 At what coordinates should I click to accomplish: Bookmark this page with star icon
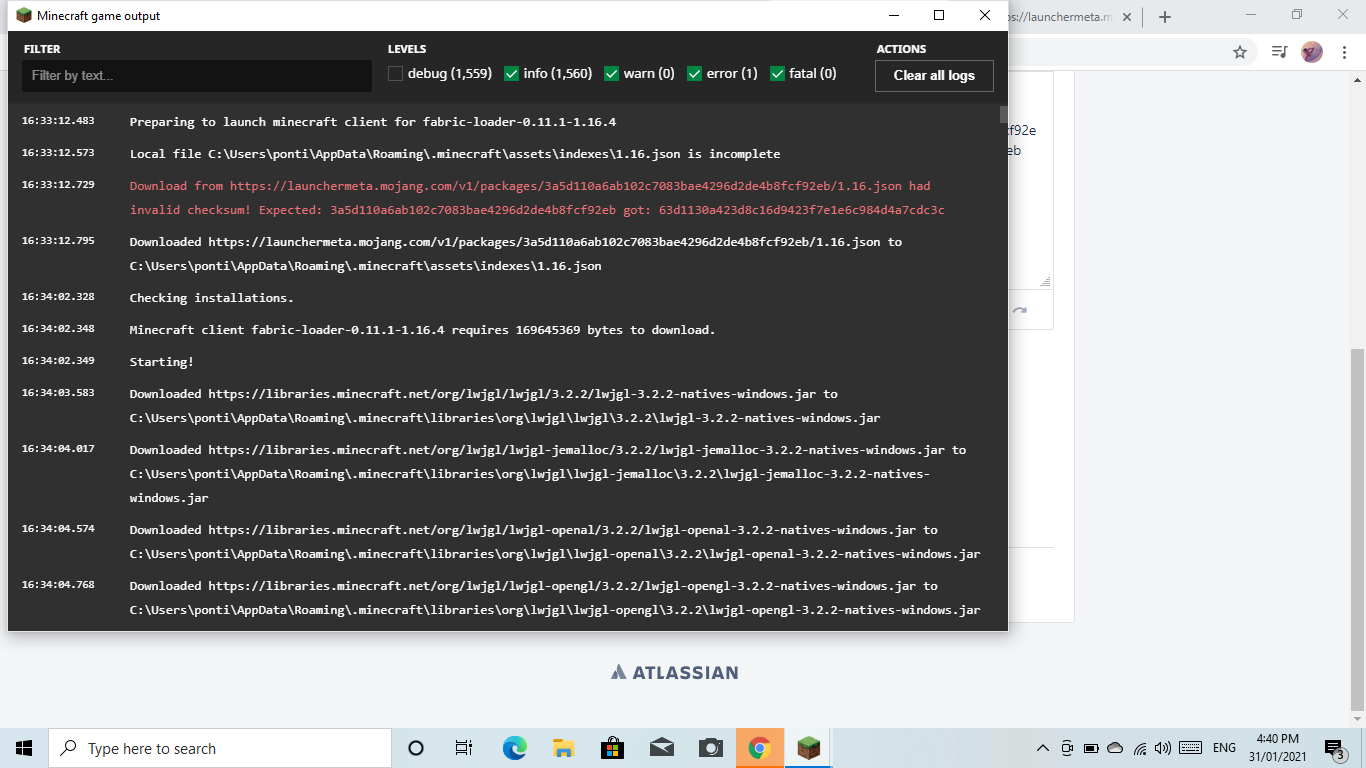click(1240, 52)
